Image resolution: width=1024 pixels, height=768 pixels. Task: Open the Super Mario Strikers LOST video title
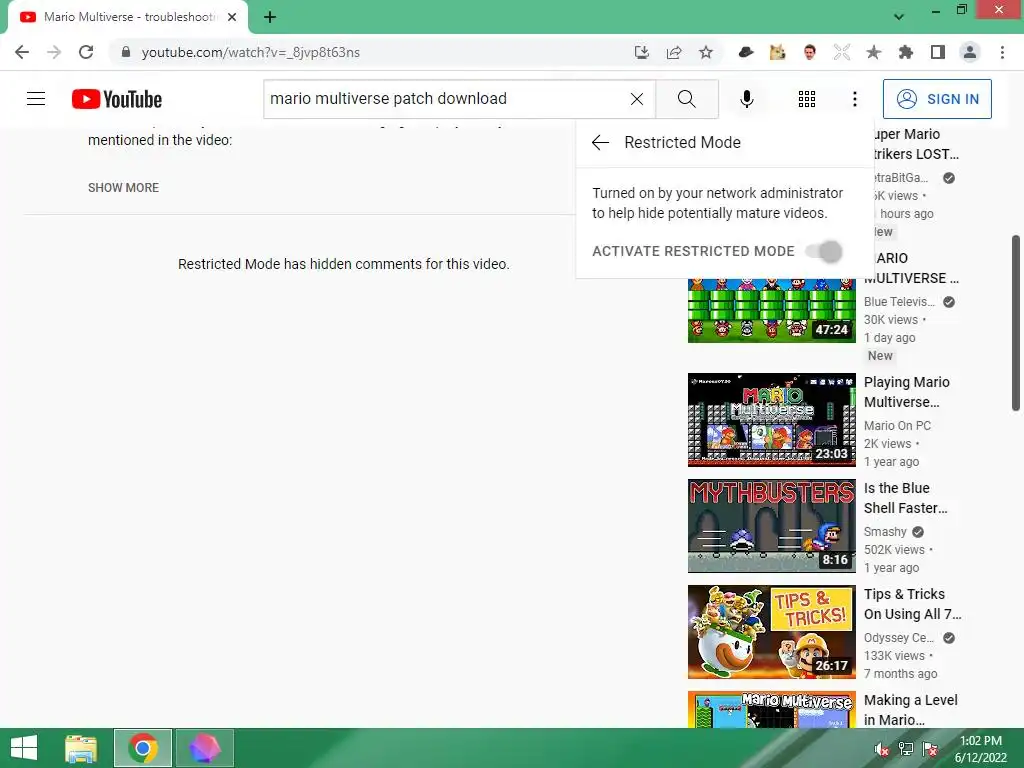(x=916, y=144)
